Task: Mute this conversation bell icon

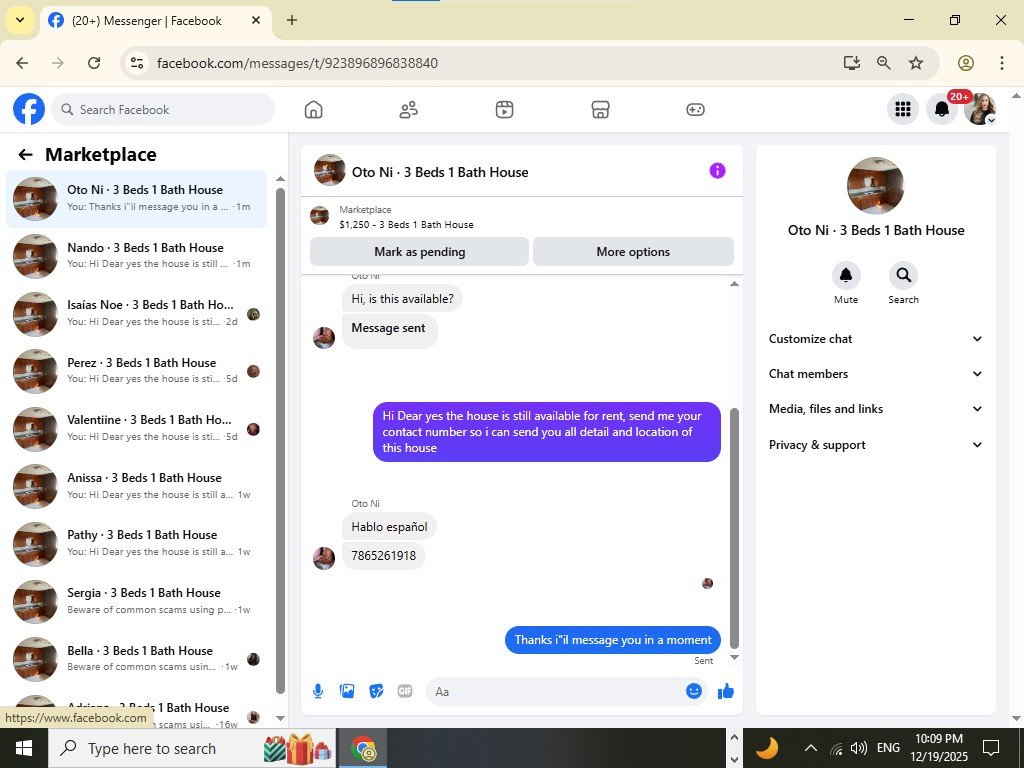Action: (846, 275)
